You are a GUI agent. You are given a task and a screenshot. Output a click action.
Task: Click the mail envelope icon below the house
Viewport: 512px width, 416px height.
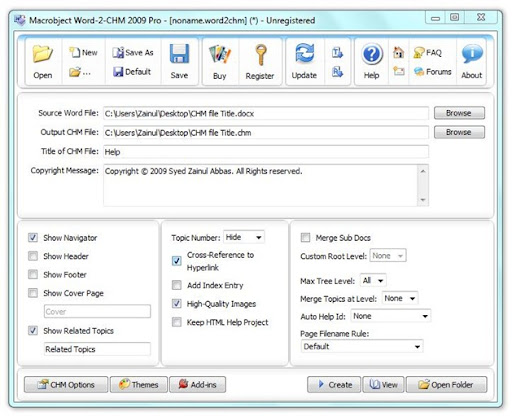pyautogui.click(x=398, y=71)
